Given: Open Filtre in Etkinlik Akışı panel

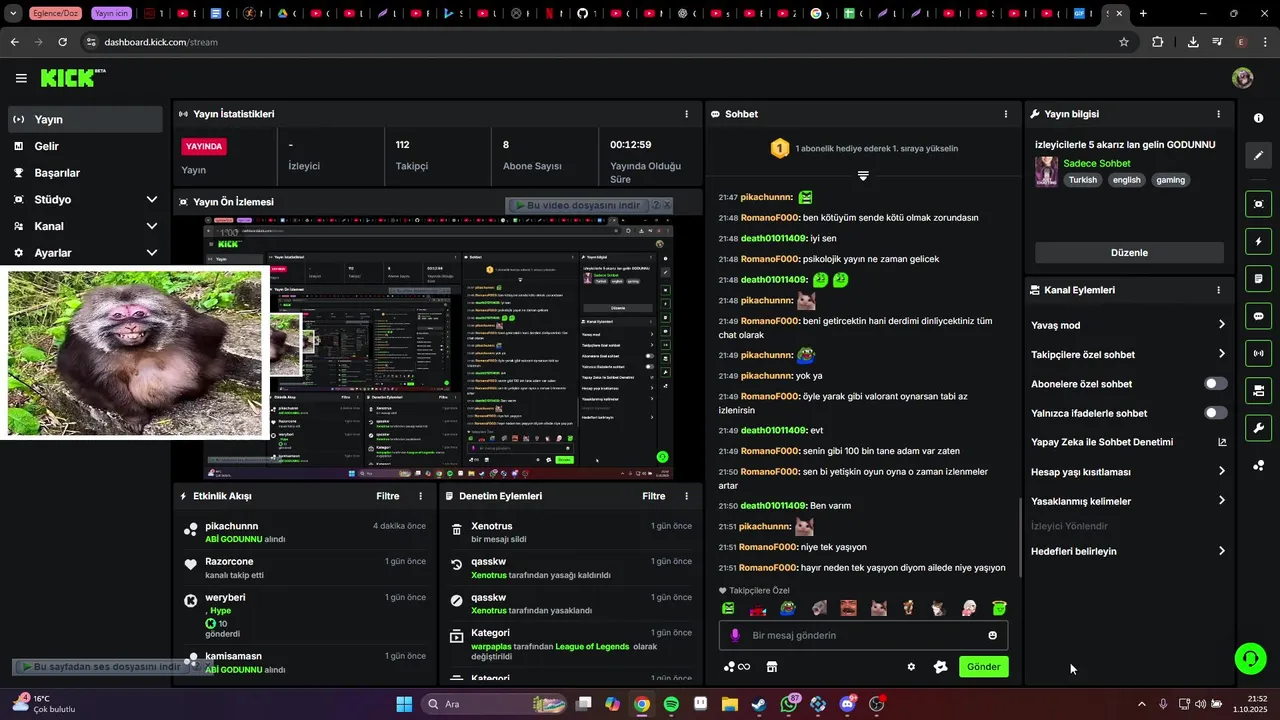Looking at the screenshot, I should (388, 496).
